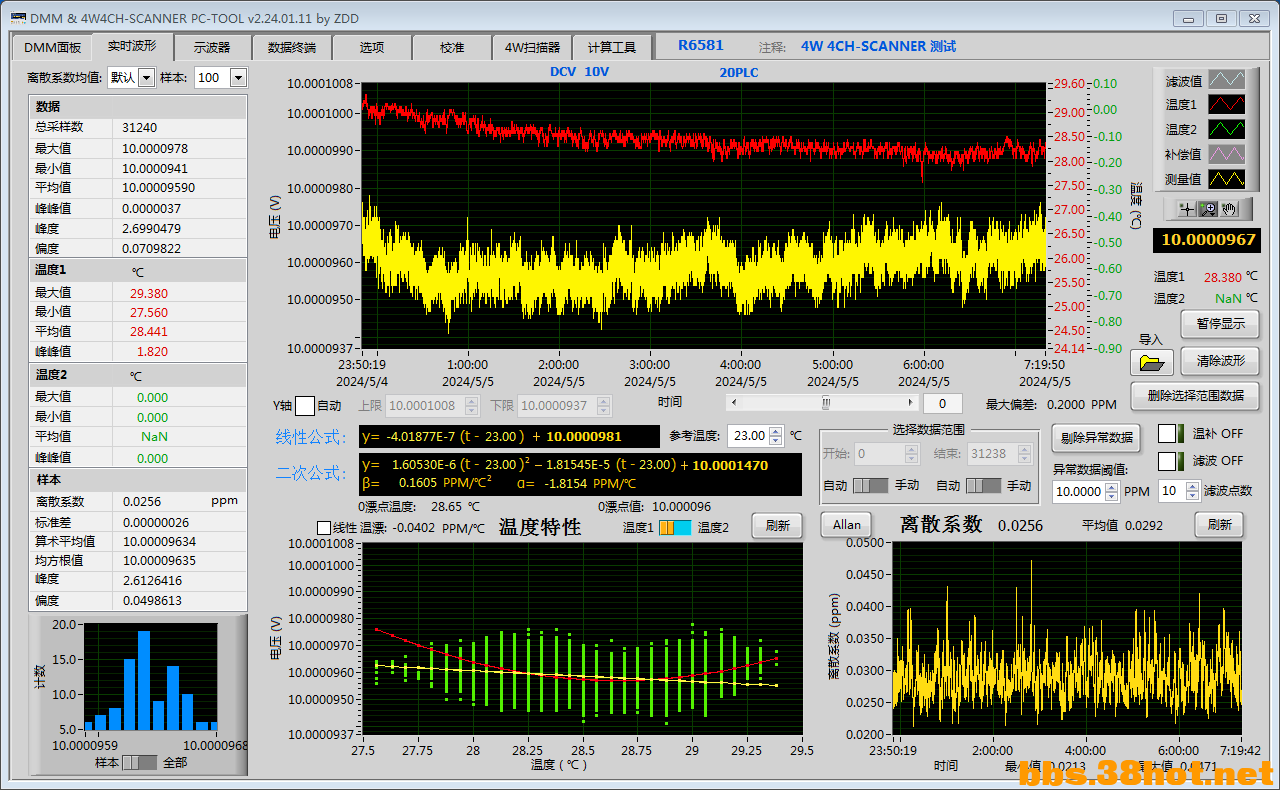
Task: Open the 计算工具 tab
Action: click(612, 47)
